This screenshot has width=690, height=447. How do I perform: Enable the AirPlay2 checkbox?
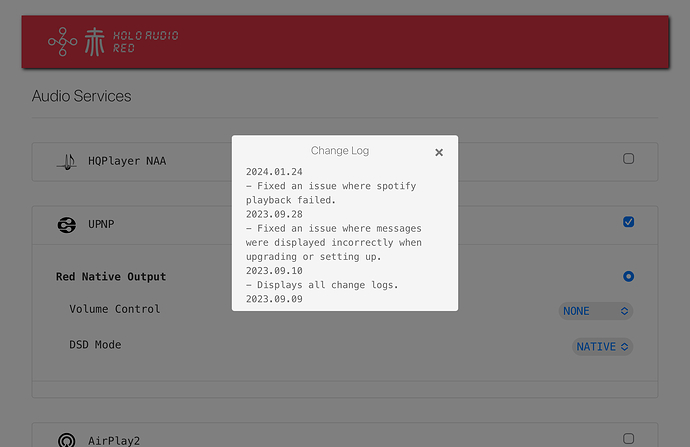point(628,438)
